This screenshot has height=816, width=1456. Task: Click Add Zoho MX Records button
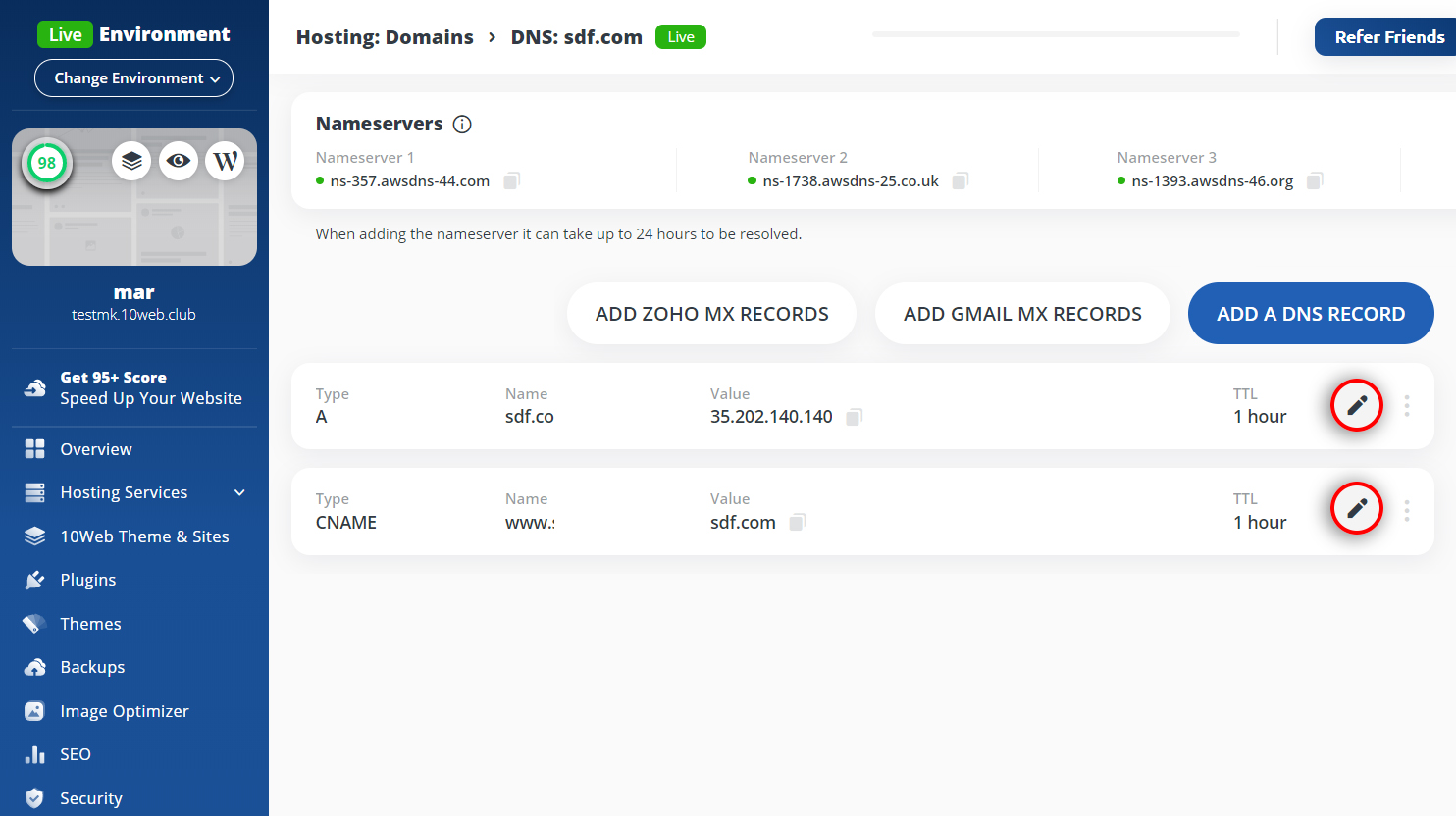click(x=711, y=314)
